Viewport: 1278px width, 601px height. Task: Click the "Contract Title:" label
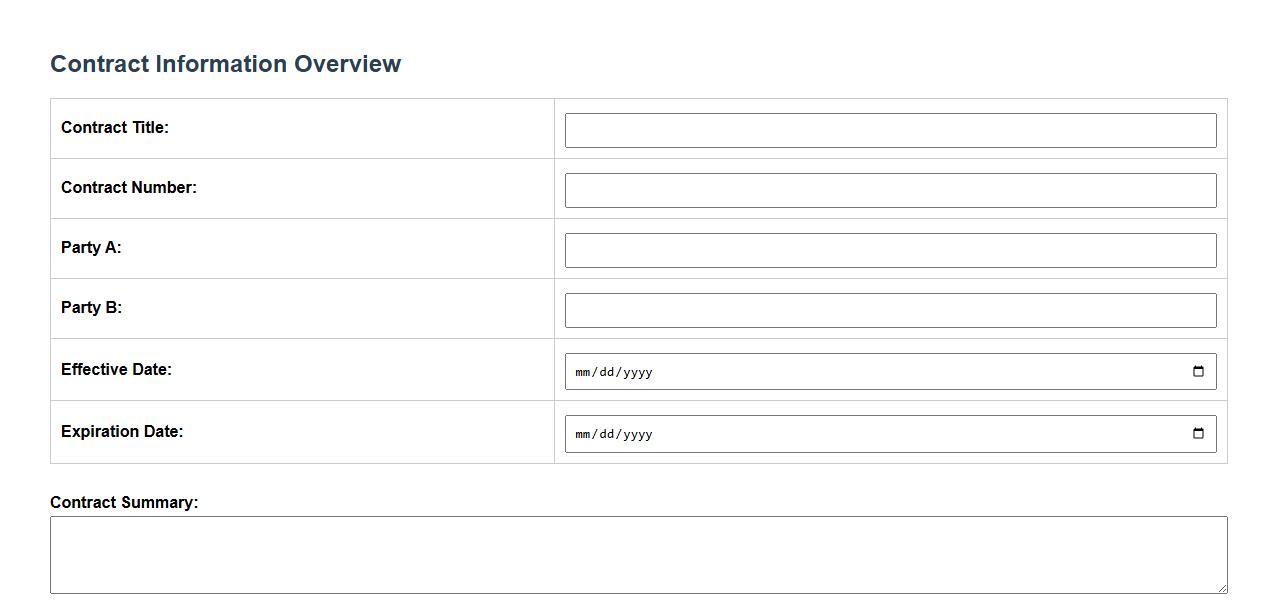[x=115, y=128]
